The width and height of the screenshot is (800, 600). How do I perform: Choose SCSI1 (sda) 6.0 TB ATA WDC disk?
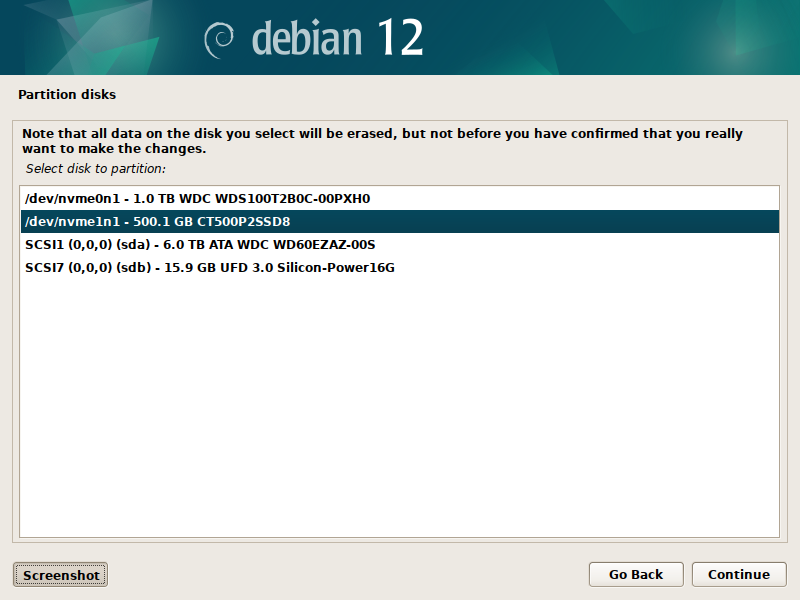(x=400, y=244)
